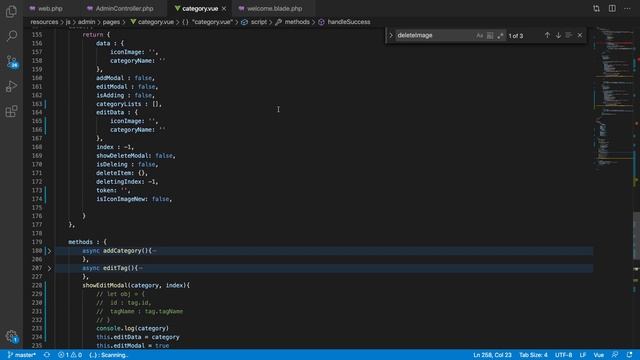
Task: Open the Source Control view
Action: tap(11, 62)
